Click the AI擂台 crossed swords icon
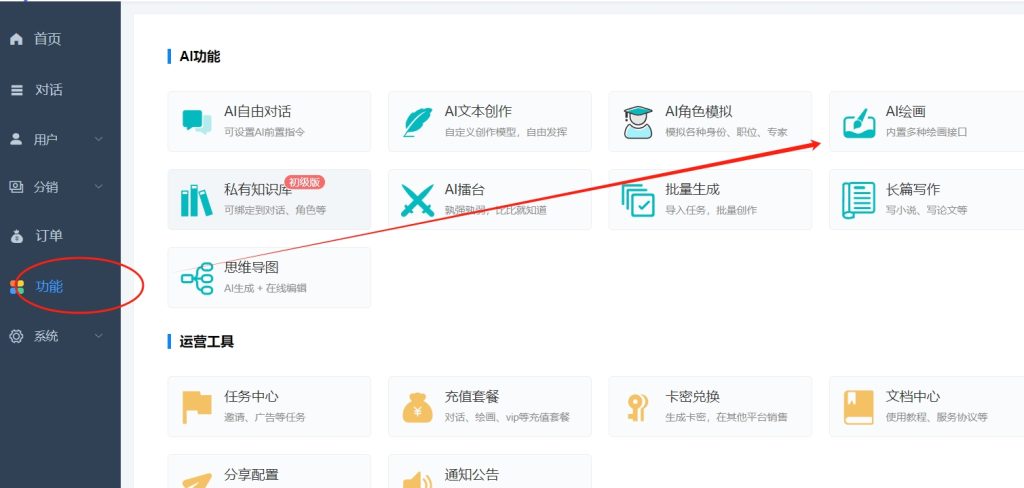The width and height of the screenshot is (1024, 488). pyautogui.click(x=417, y=200)
